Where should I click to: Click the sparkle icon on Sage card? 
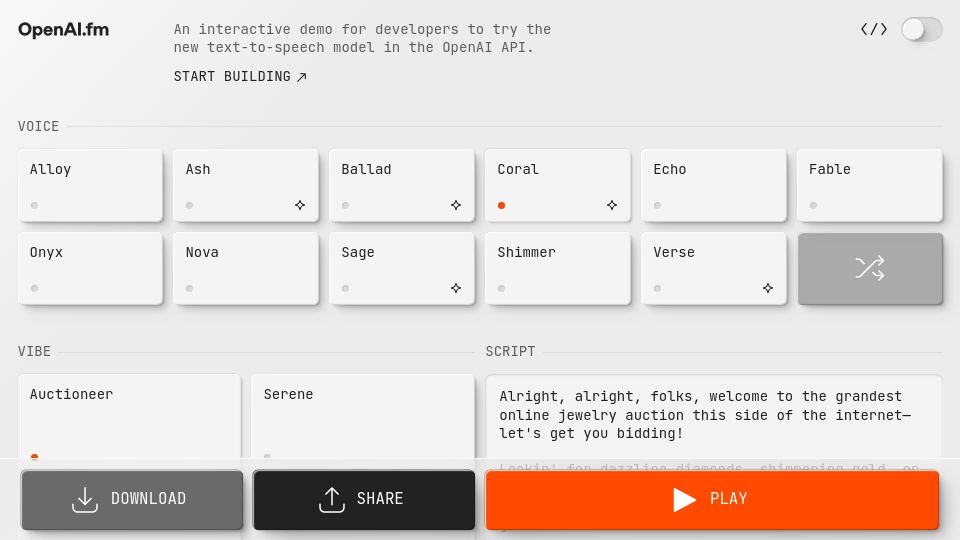[x=456, y=288]
